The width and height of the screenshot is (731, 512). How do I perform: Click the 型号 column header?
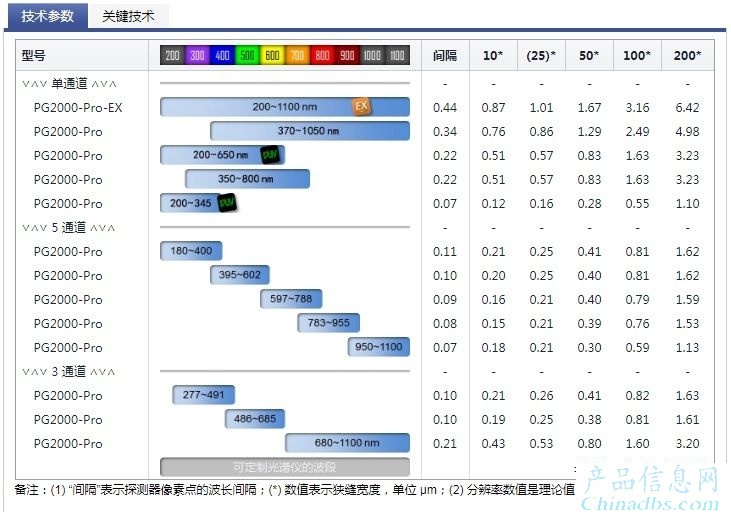coord(34,55)
